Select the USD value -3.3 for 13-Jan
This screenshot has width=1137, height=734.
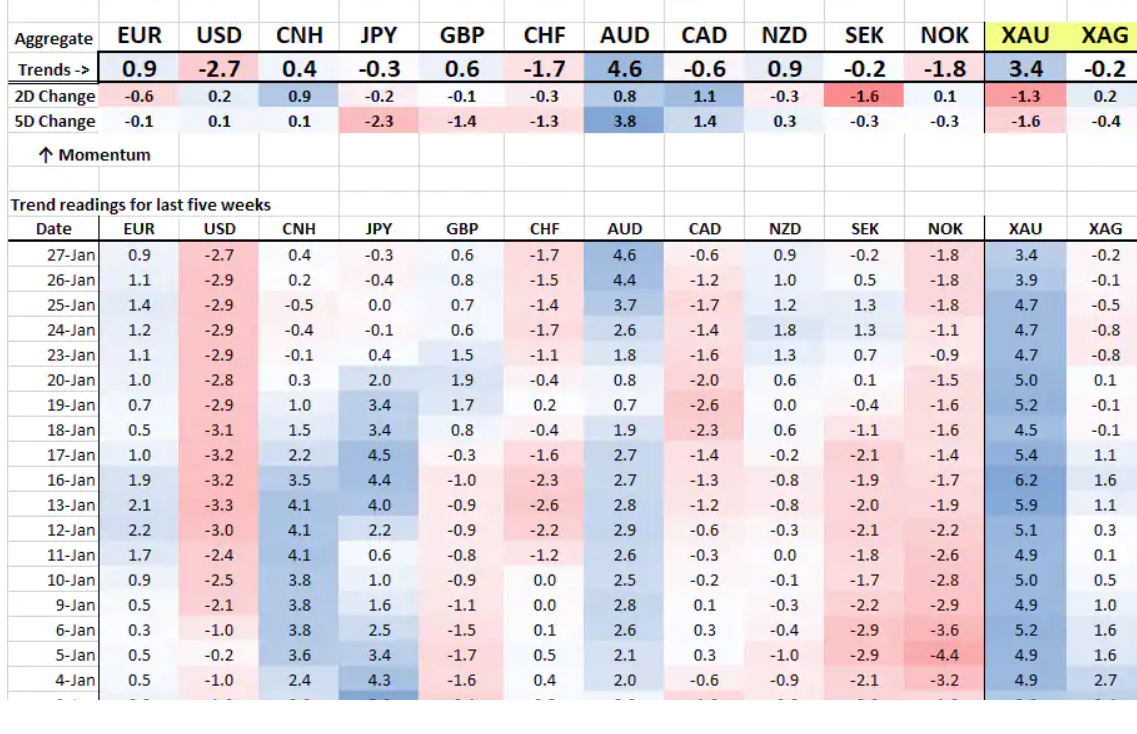tap(219, 505)
